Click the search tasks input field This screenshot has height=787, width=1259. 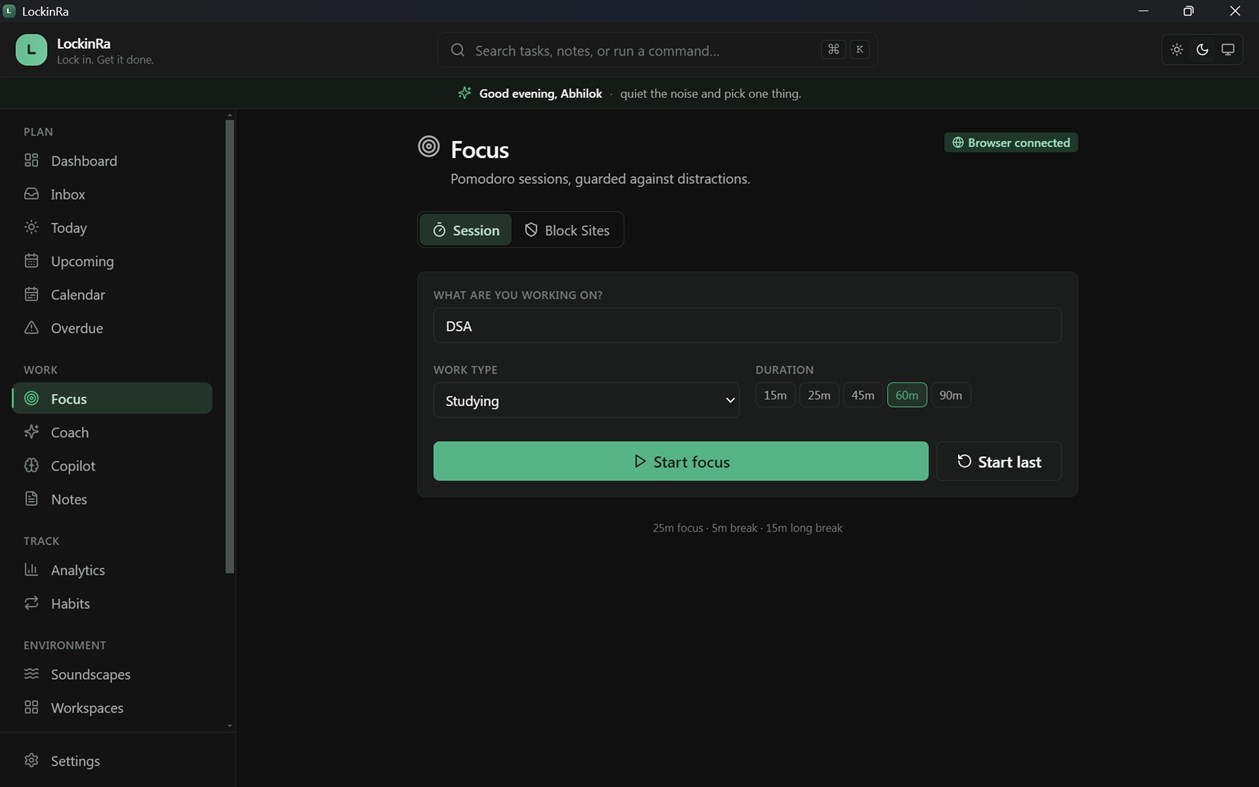pos(657,50)
